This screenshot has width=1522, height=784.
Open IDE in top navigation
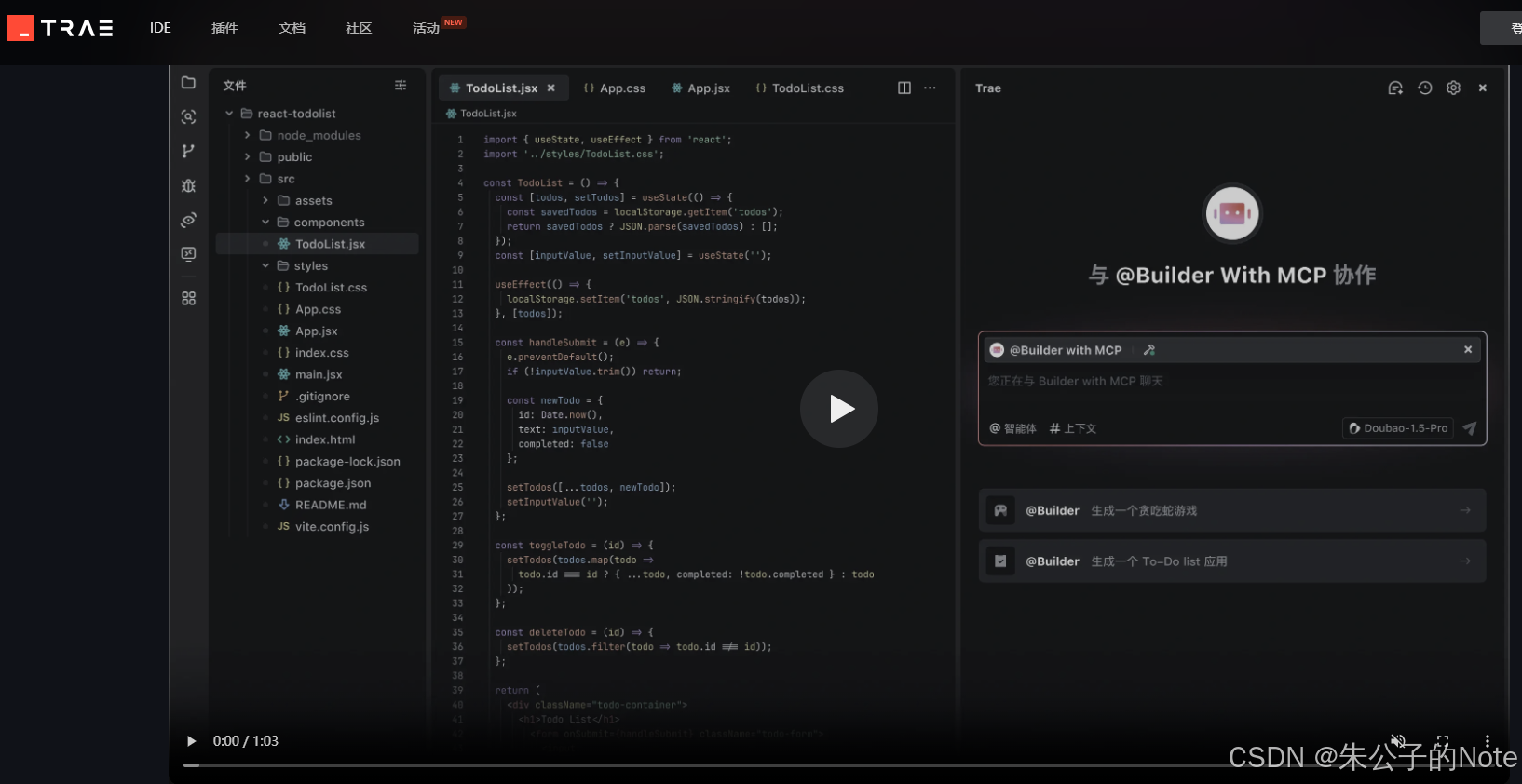pos(160,28)
